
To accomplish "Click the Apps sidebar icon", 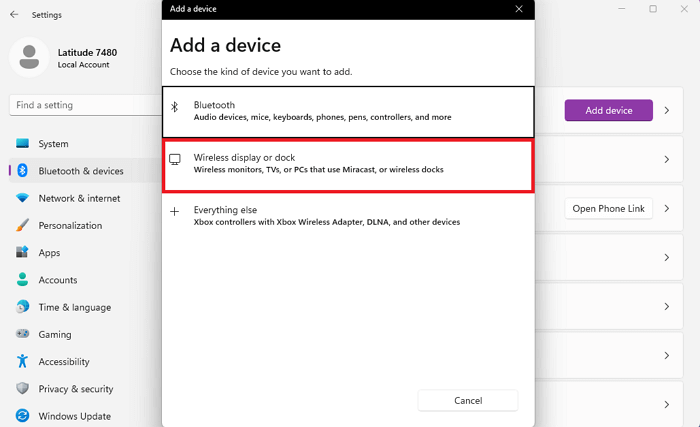I will (22, 252).
